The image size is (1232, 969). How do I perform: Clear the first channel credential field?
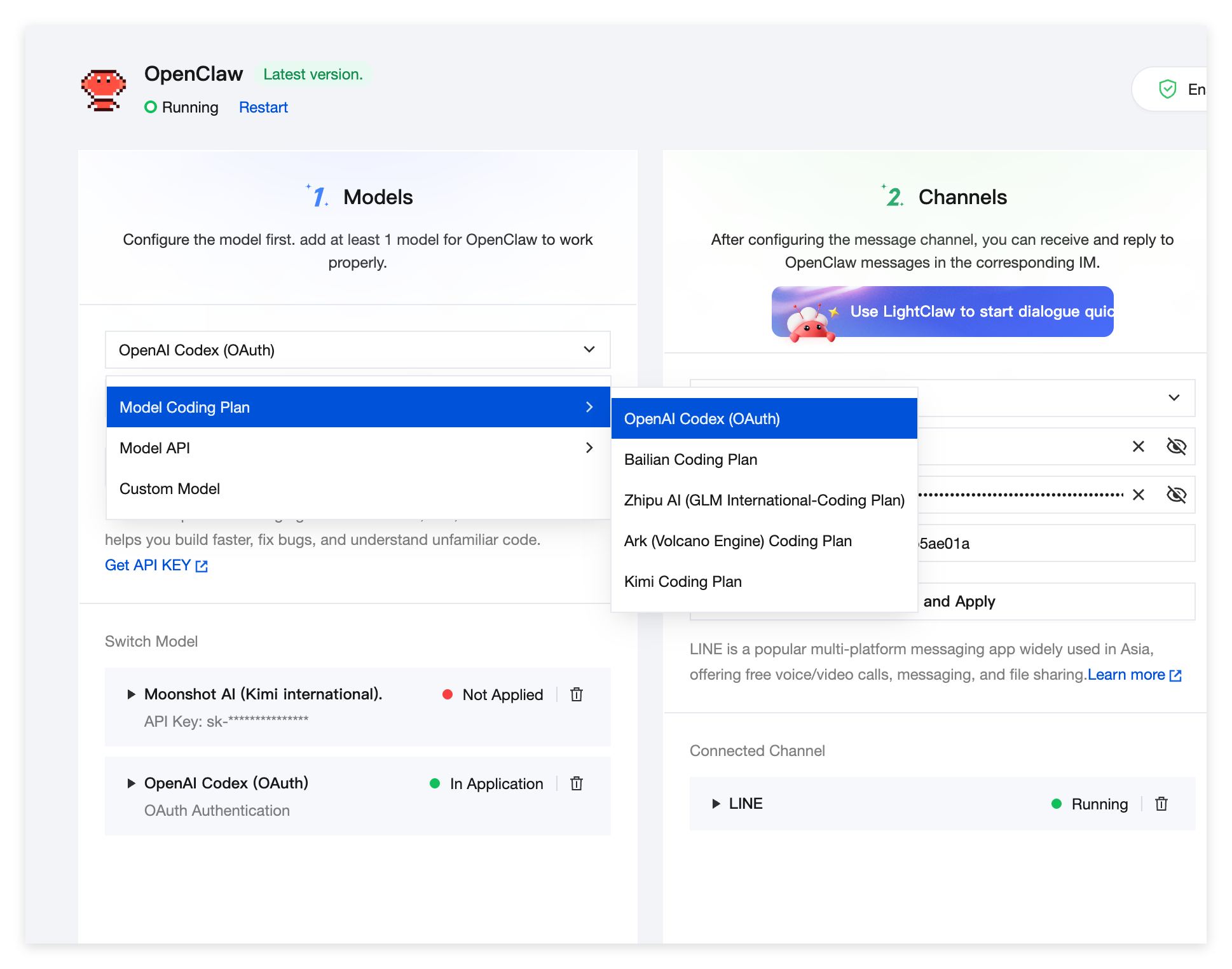point(1138,446)
